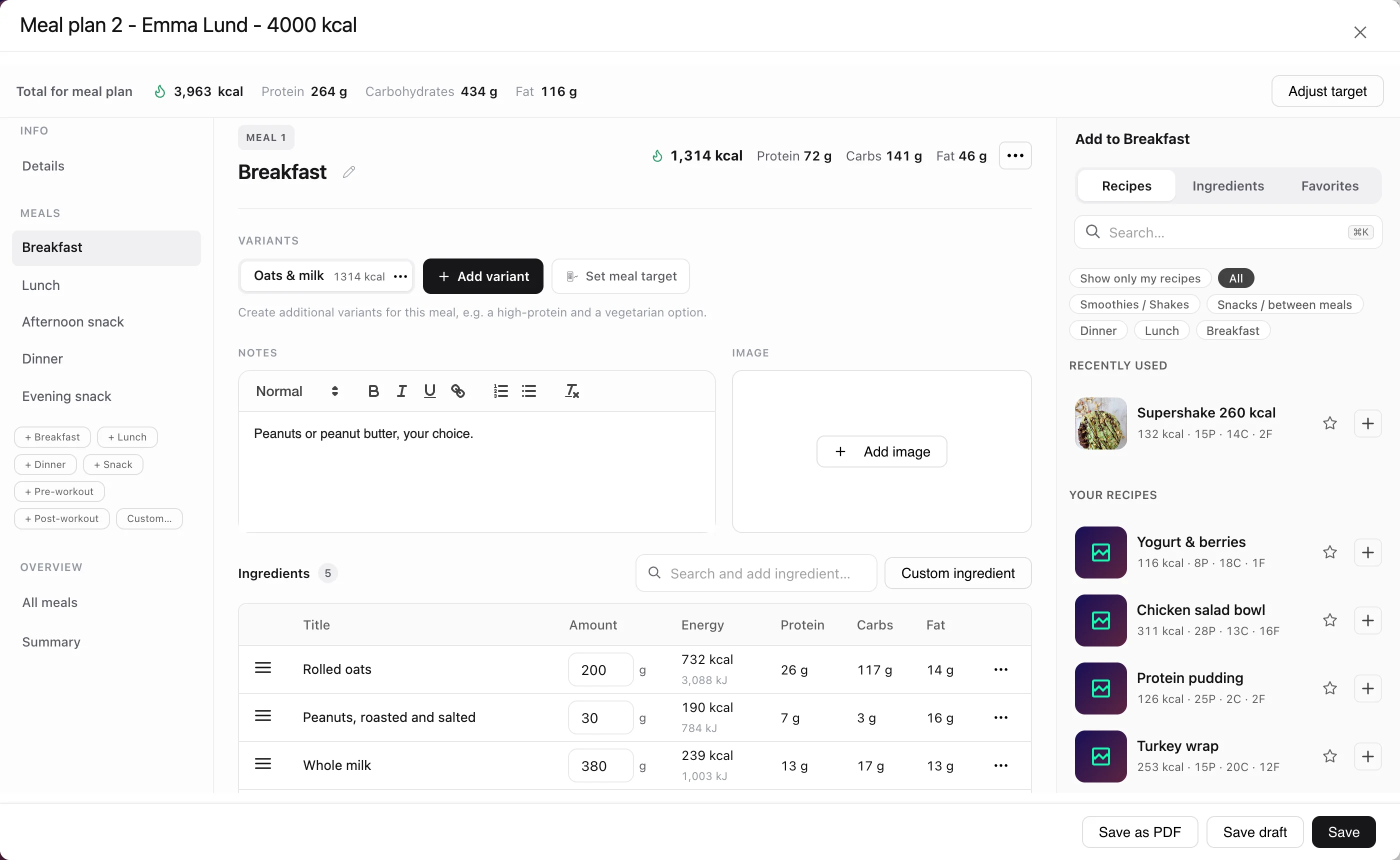Open Details in the sidebar

click(43, 166)
